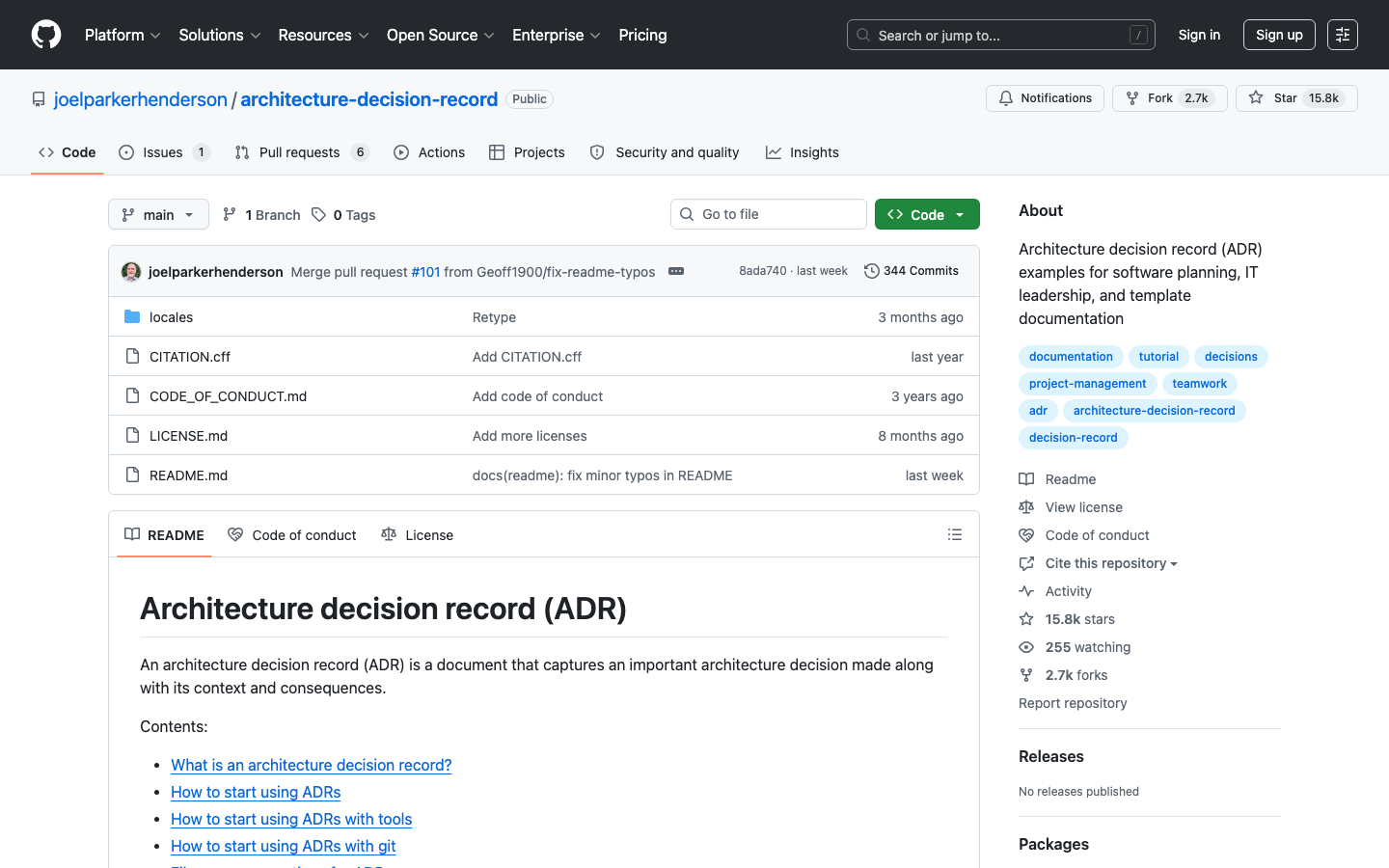This screenshot has width=1389, height=868.
Task: View the 2.7k forks list
Action: [x=1063, y=675]
